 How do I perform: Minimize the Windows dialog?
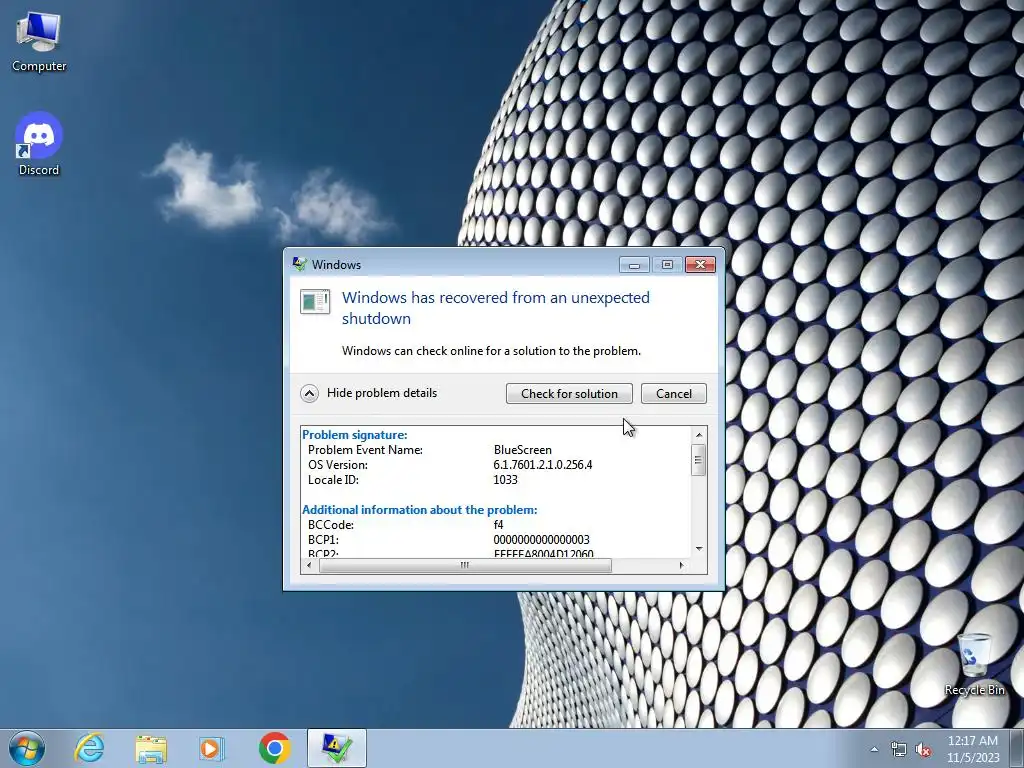634,264
